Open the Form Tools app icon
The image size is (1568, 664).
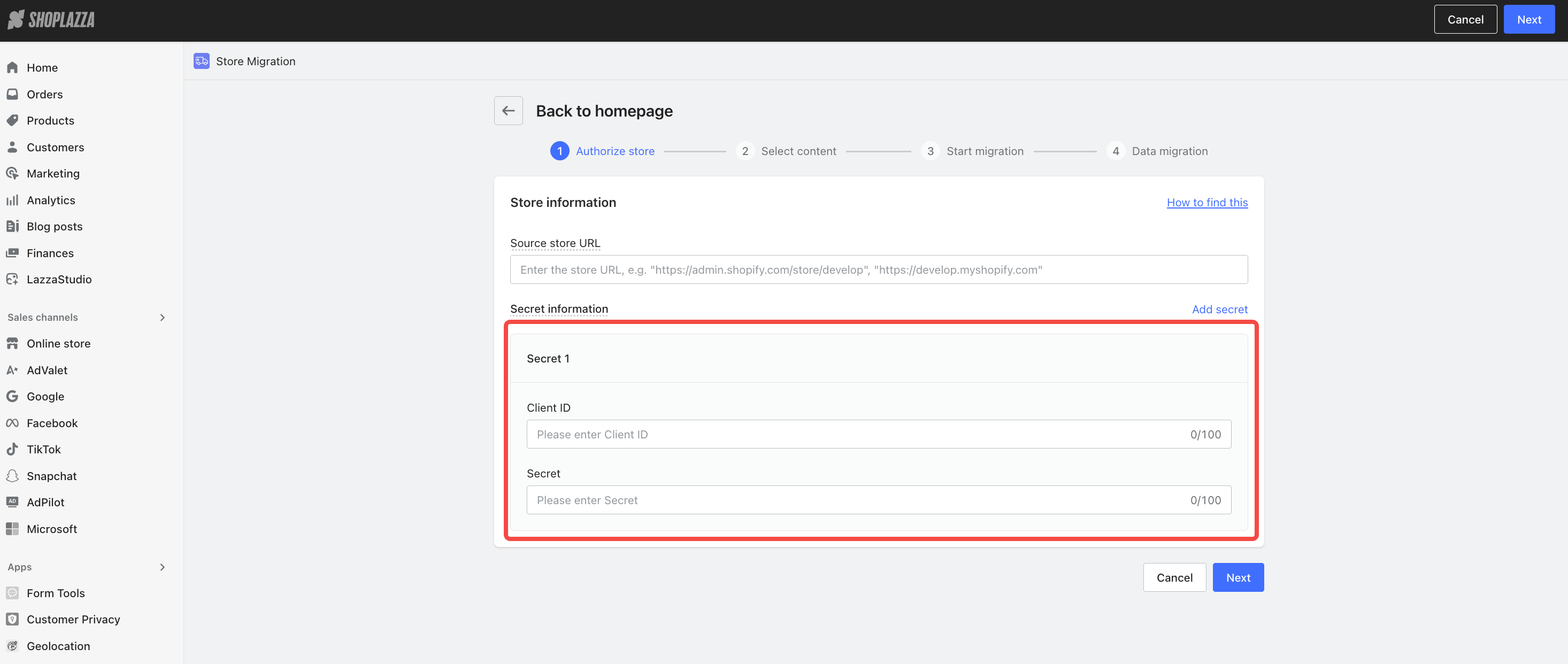click(12, 593)
